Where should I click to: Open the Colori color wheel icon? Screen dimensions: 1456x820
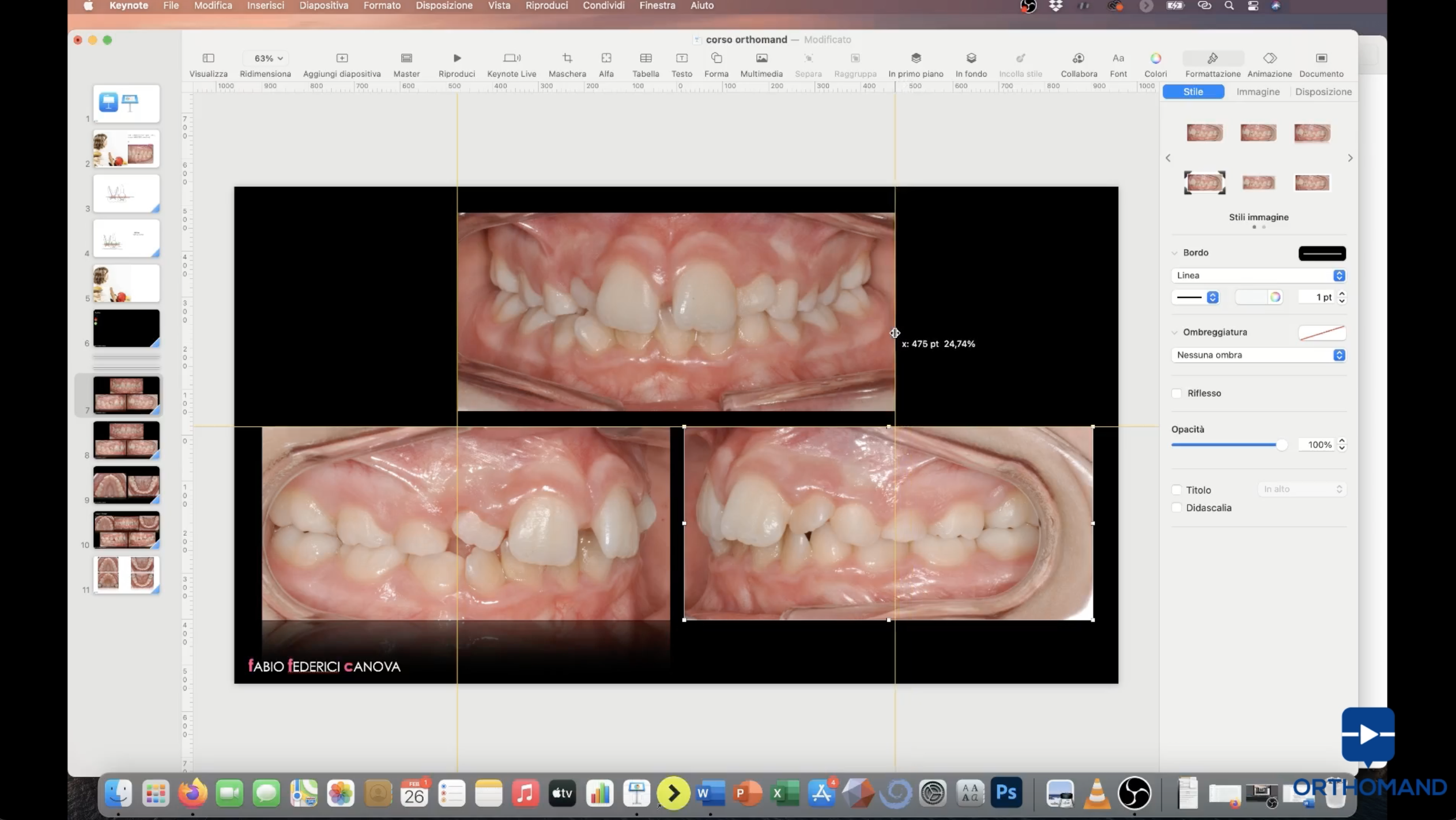[1155, 58]
